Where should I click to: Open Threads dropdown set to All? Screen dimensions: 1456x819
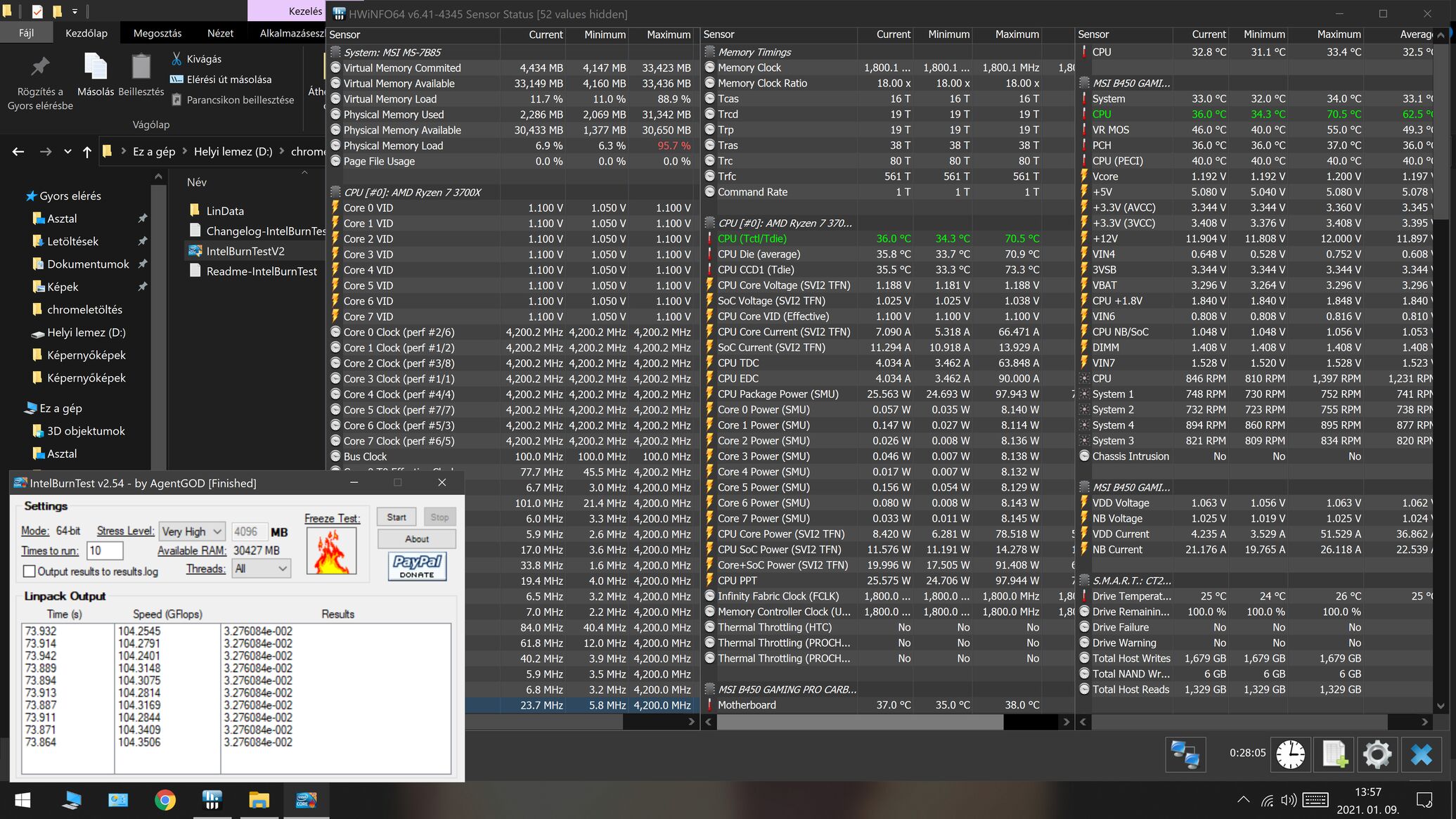[x=261, y=569]
